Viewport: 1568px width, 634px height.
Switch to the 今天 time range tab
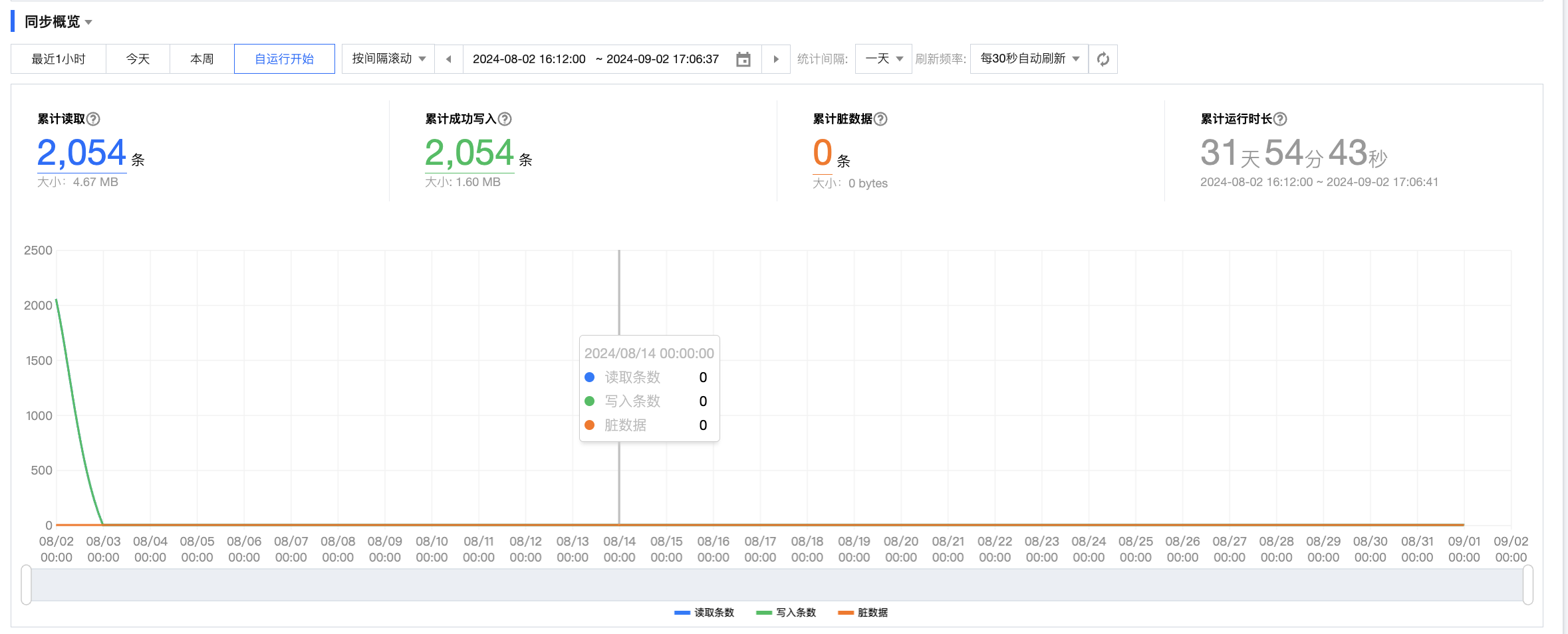pyautogui.click(x=138, y=59)
